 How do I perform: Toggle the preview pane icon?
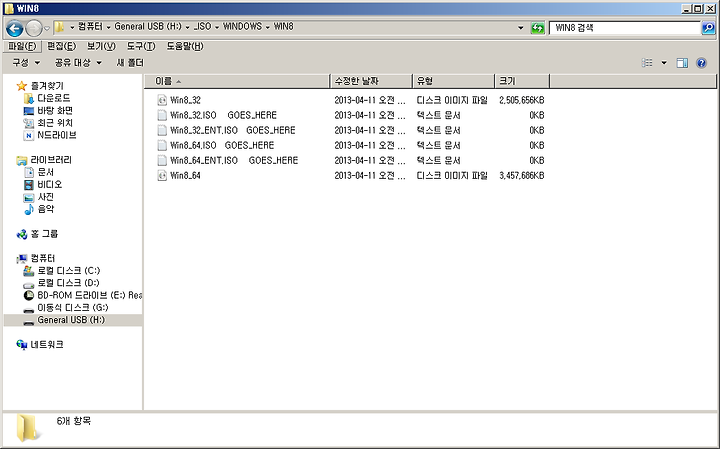point(682,63)
